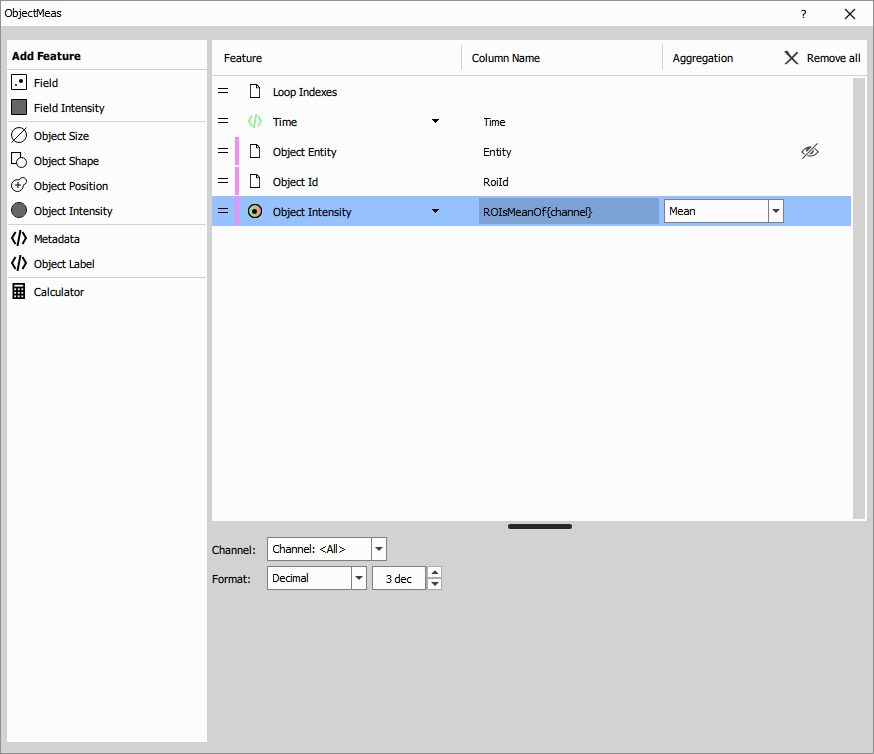This screenshot has height=754, width=874.
Task: Click the panel splitter handle
Action: pos(539,526)
